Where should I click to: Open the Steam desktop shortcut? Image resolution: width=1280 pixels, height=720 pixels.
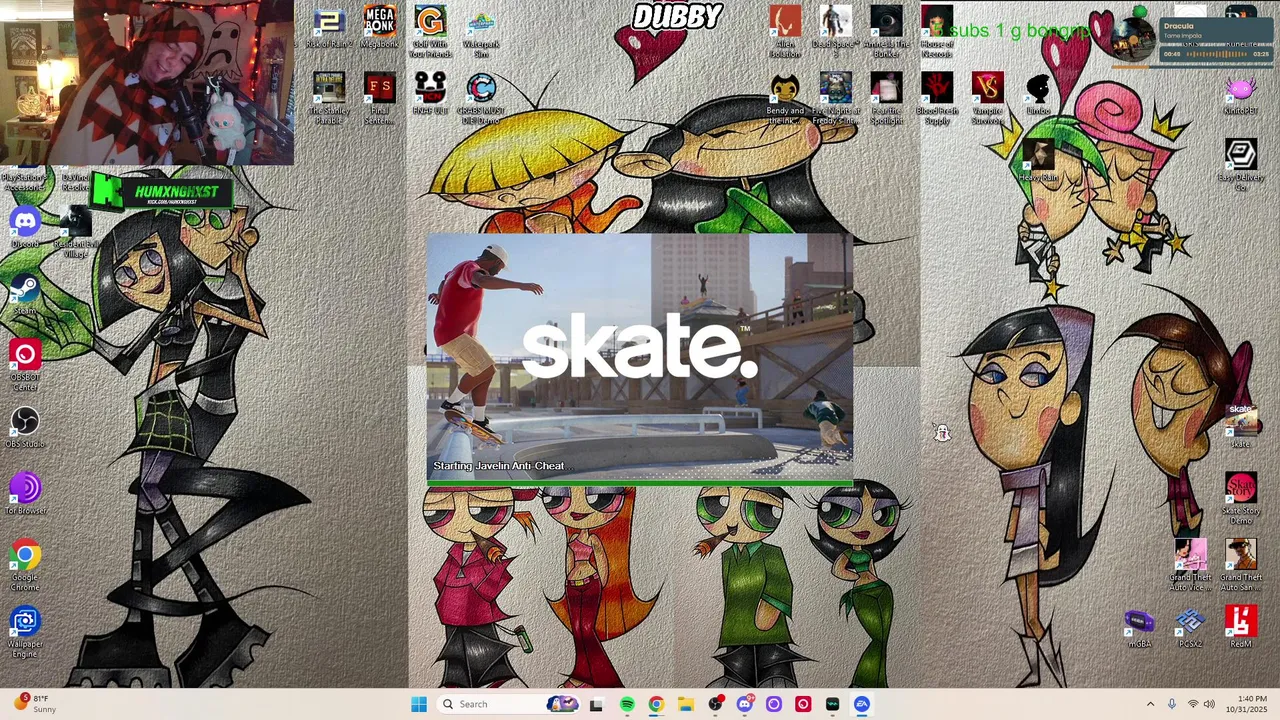point(25,295)
